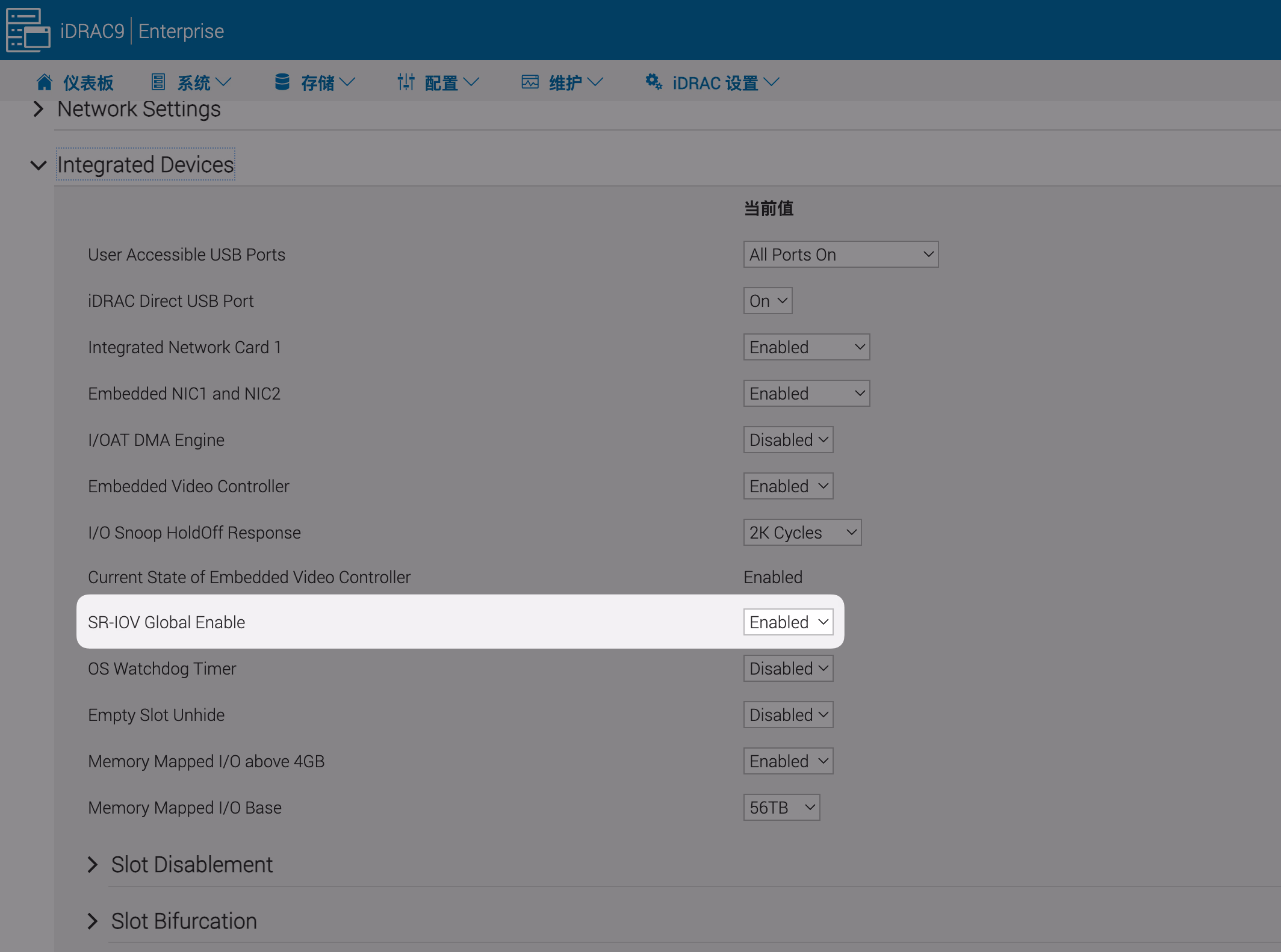Click the dashboard home icon
This screenshot has width=1281, height=952.
[x=45, y=82]
